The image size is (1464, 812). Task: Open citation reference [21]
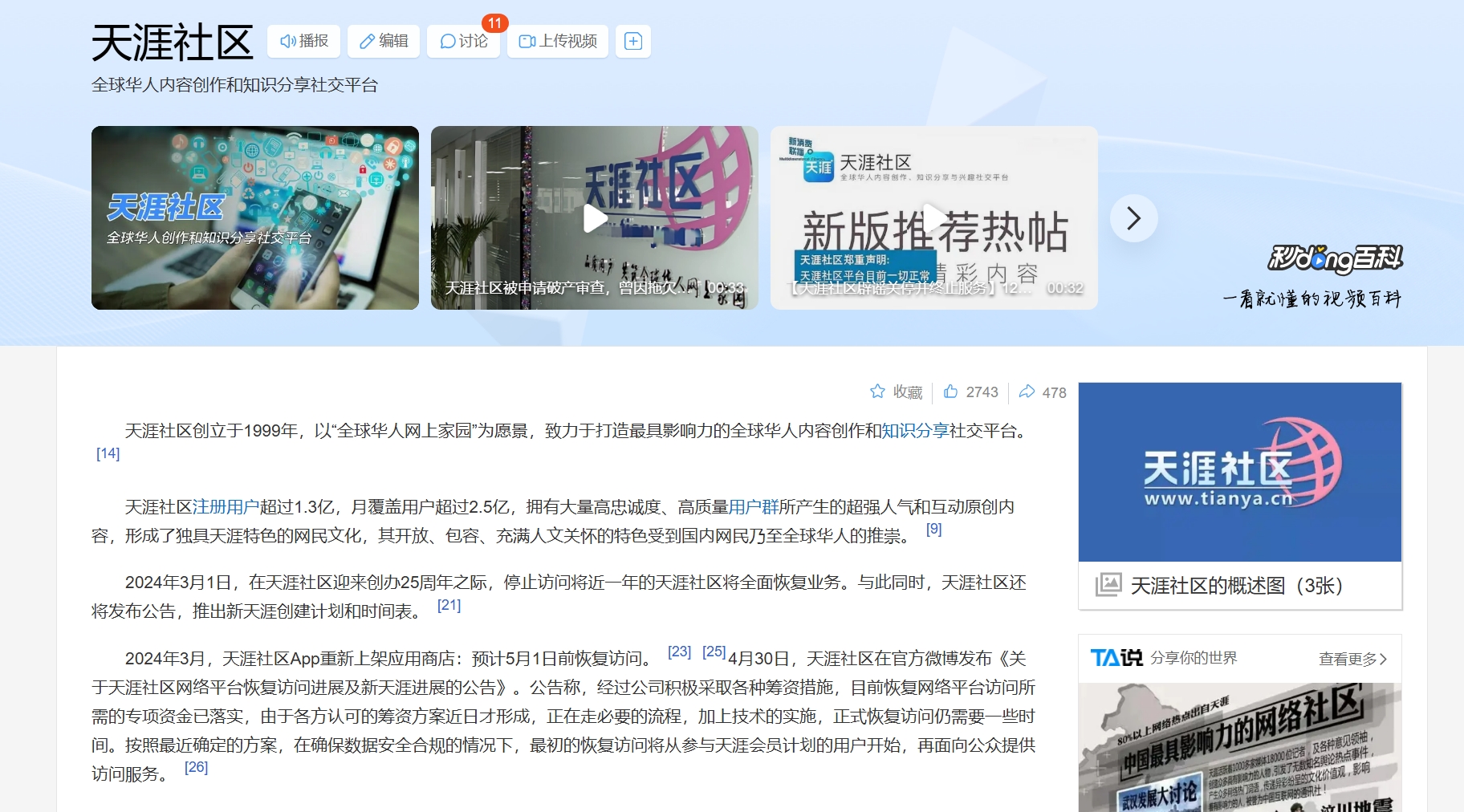449,605
